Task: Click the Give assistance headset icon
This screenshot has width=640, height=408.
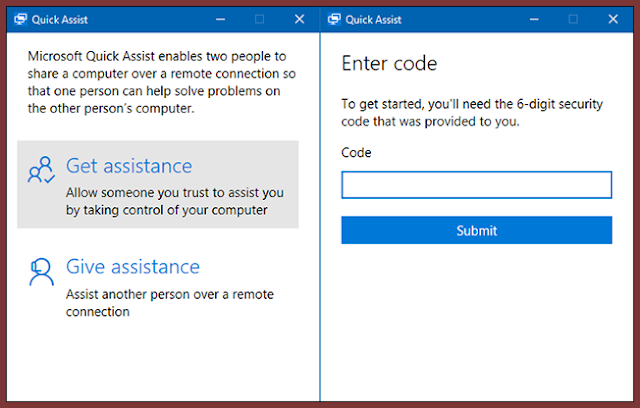Action: click(x=41, y=273)
